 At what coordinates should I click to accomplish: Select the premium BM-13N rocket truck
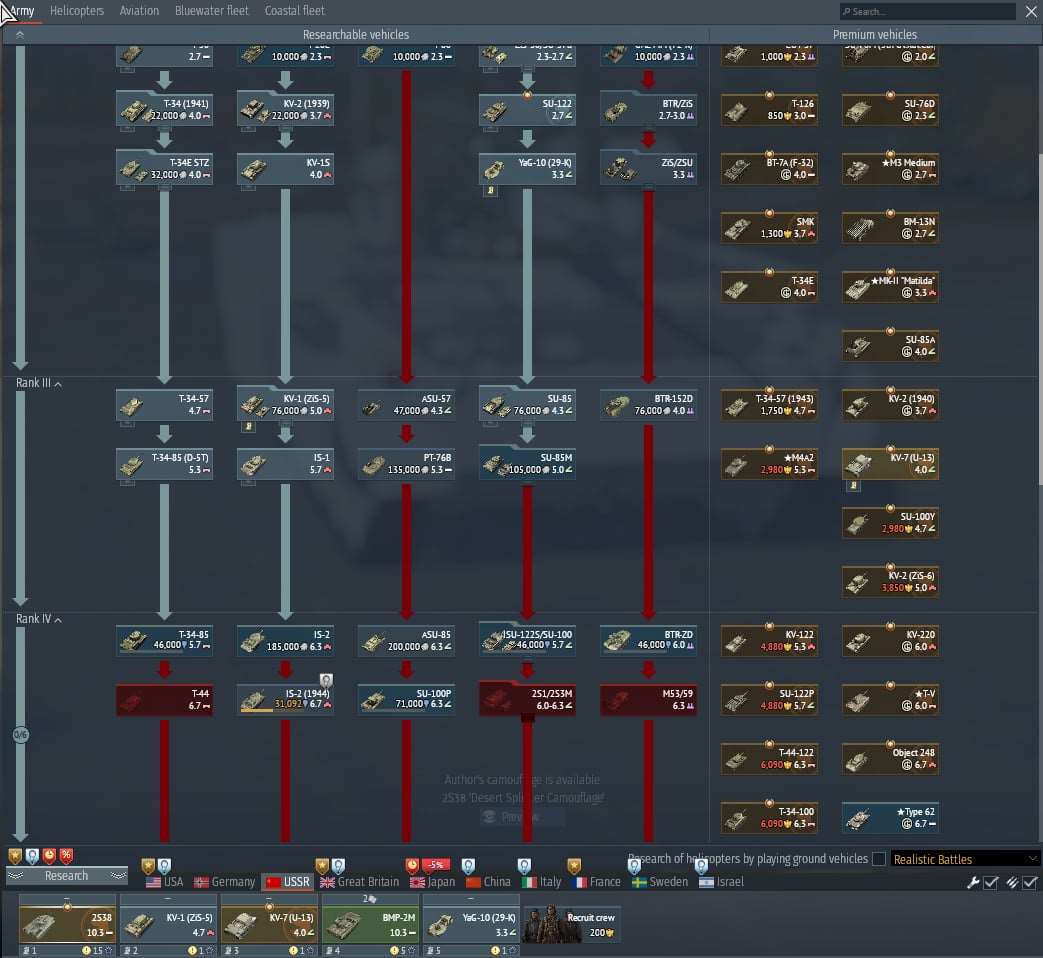click(890, 228)
